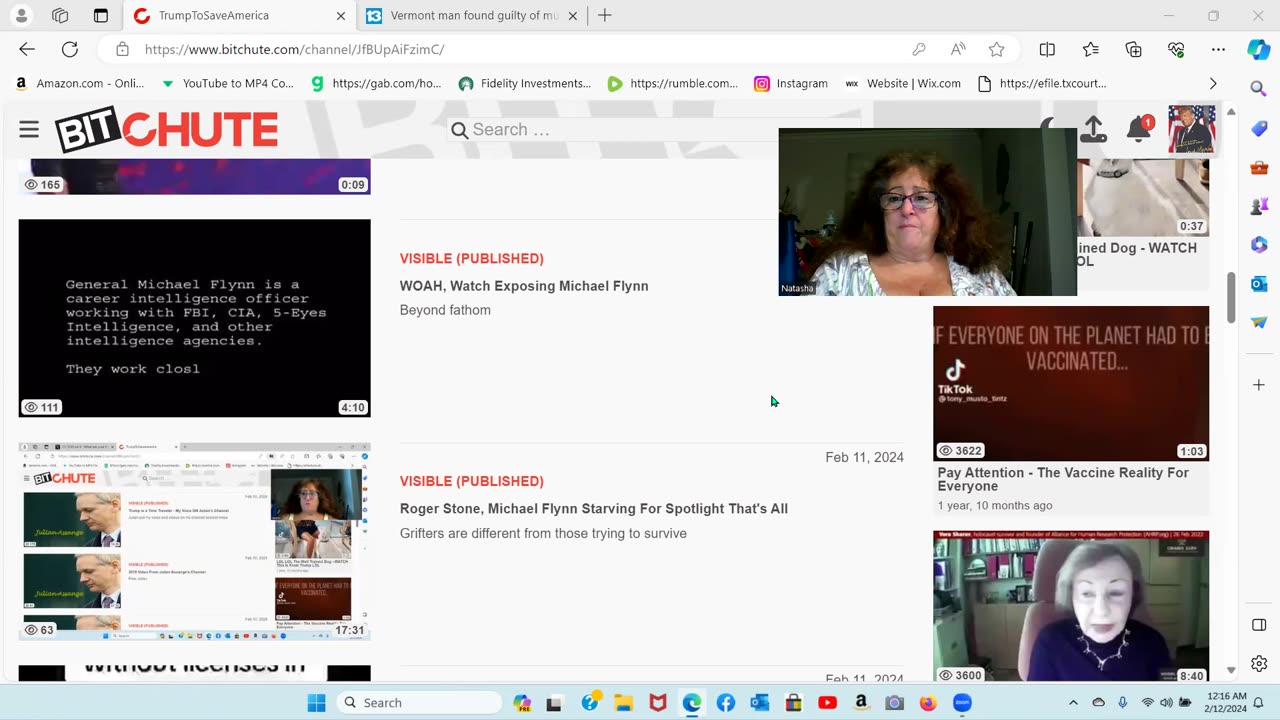Open Firefox from the taskbar
Image resolution: width=1280 pixels, height=720 pixels.
(928, 703)
